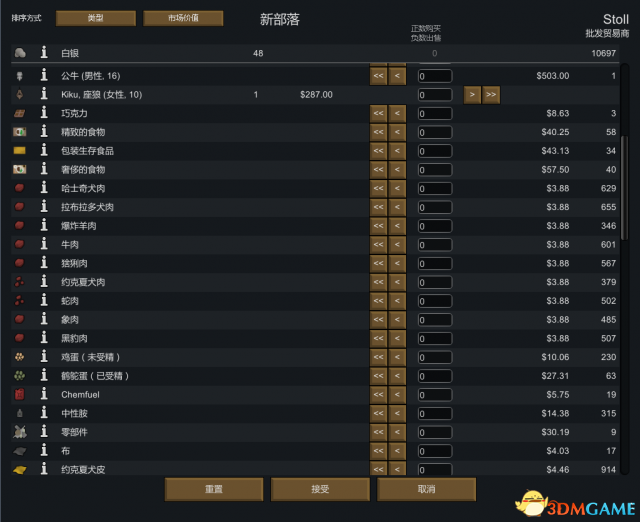Viewport: 640px width, 522px height.
Task: Click the chocolate item icon
Action: click(x=20, y=113)
